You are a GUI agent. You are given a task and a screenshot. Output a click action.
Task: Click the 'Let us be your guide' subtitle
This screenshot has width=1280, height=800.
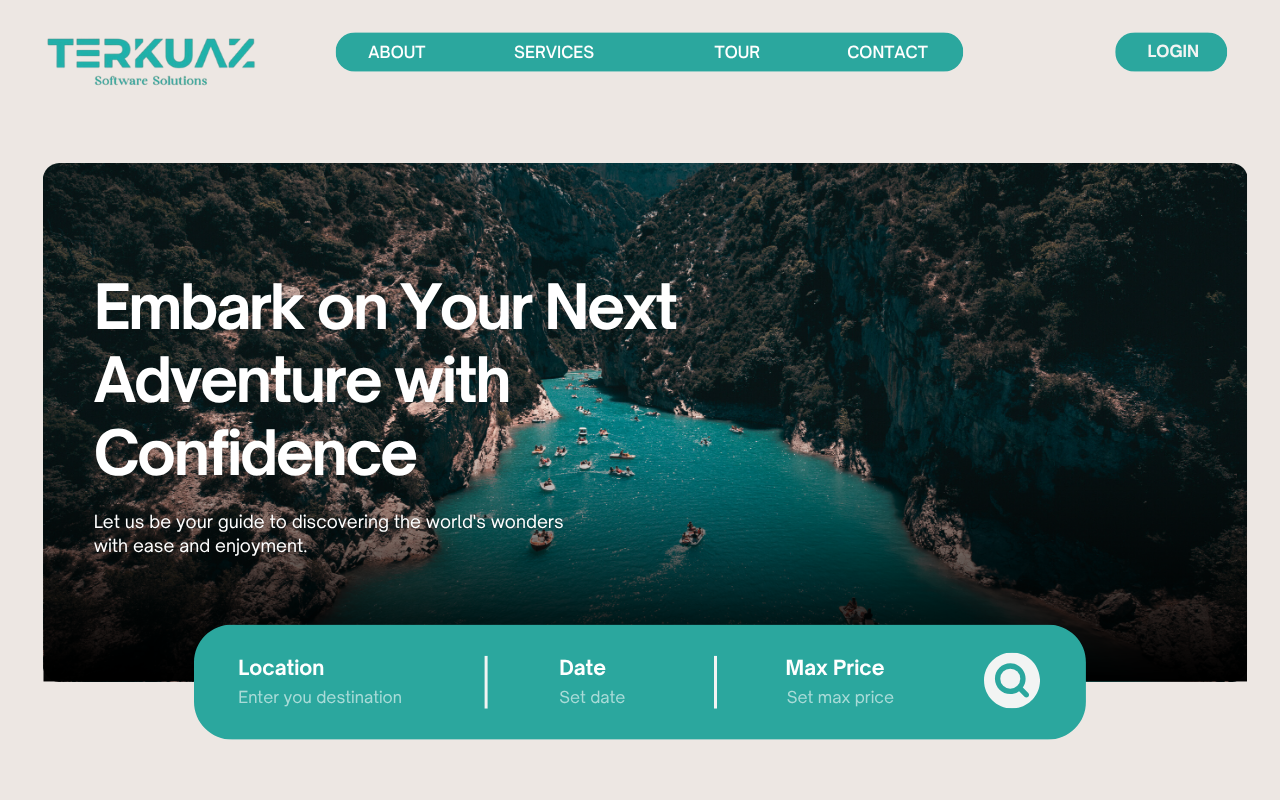pos(328,534)
